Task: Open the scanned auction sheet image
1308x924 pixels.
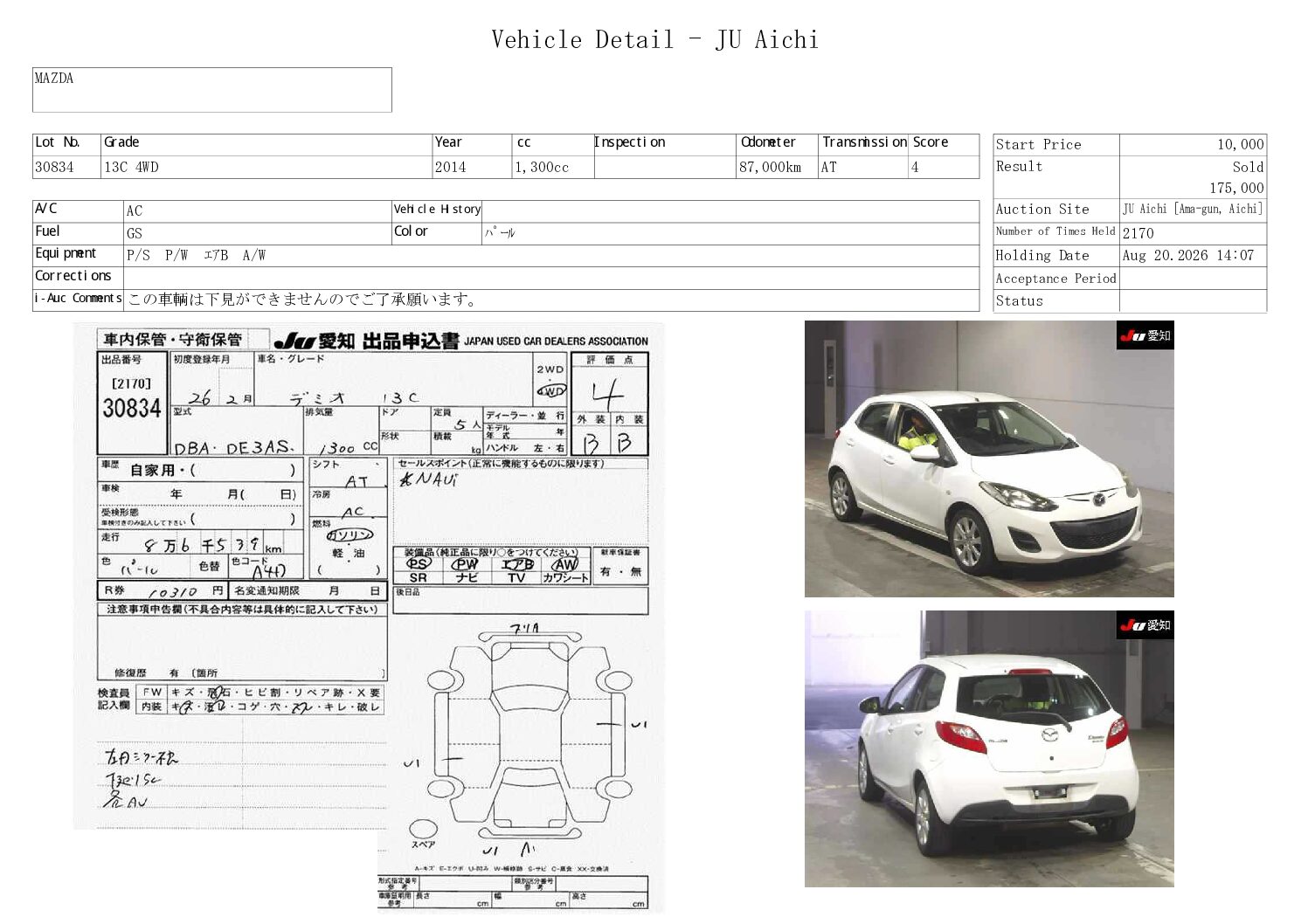Action: coord(368,617)
